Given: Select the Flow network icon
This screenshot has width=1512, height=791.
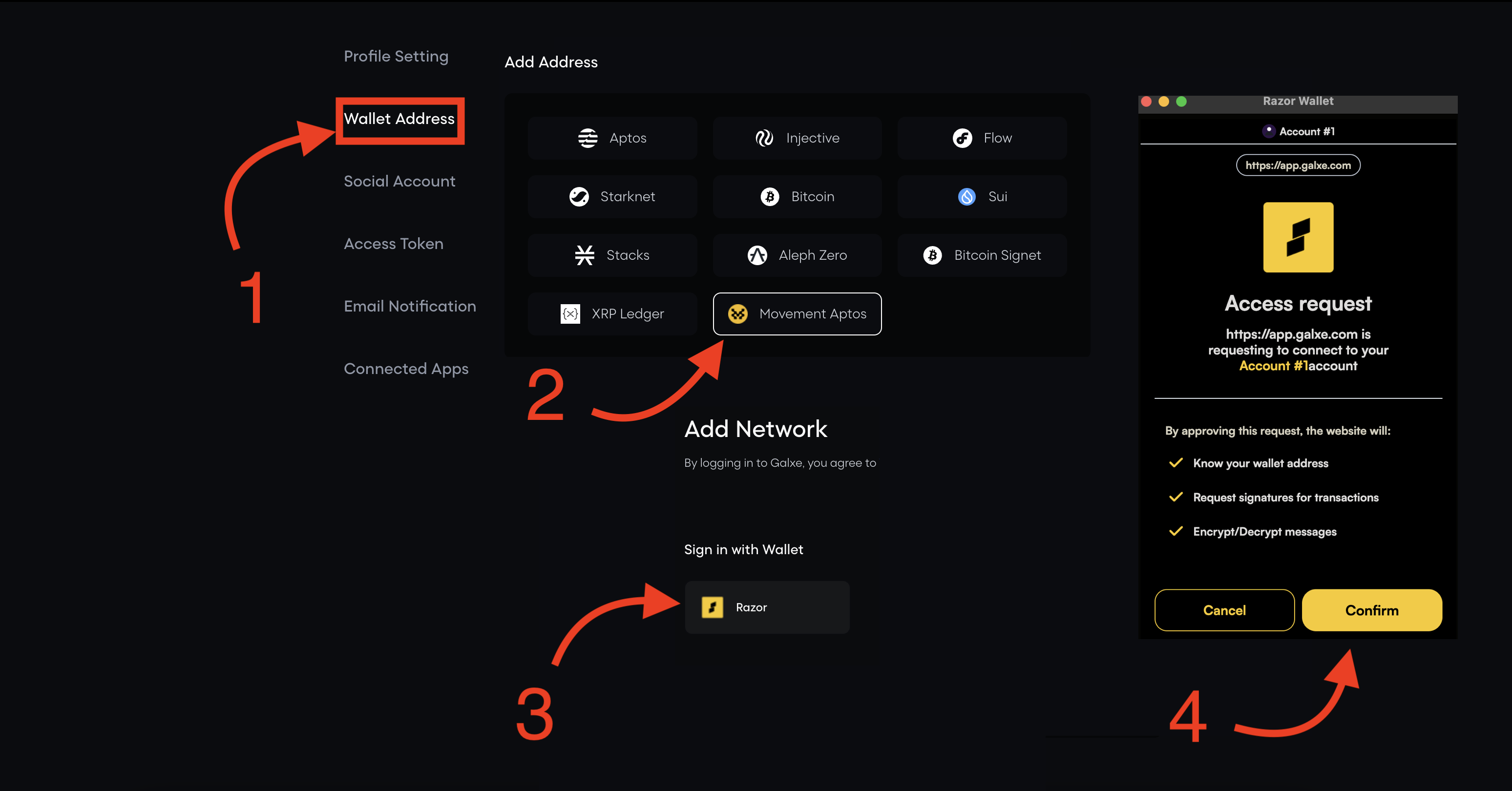Looking at the screenshot, I should 962,138.
